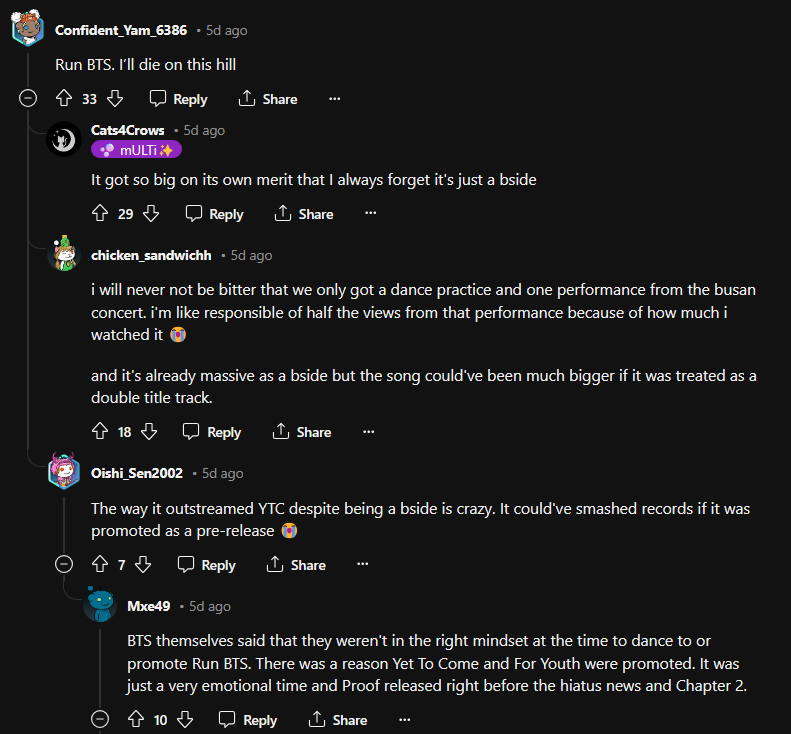Upvote Oishi_Sen2002's comment

[100, 565]
